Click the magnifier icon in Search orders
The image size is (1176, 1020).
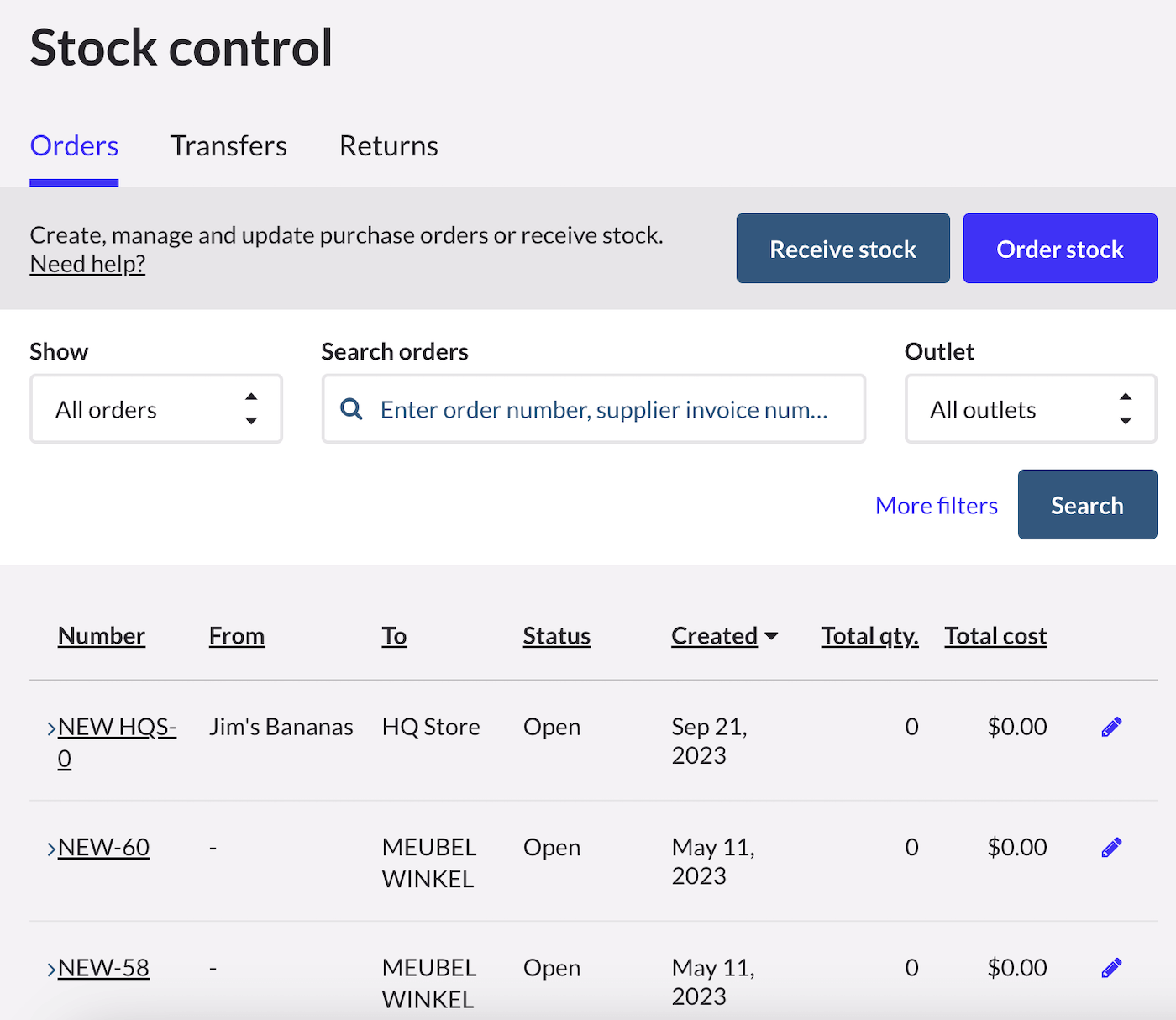click(351, 409)
